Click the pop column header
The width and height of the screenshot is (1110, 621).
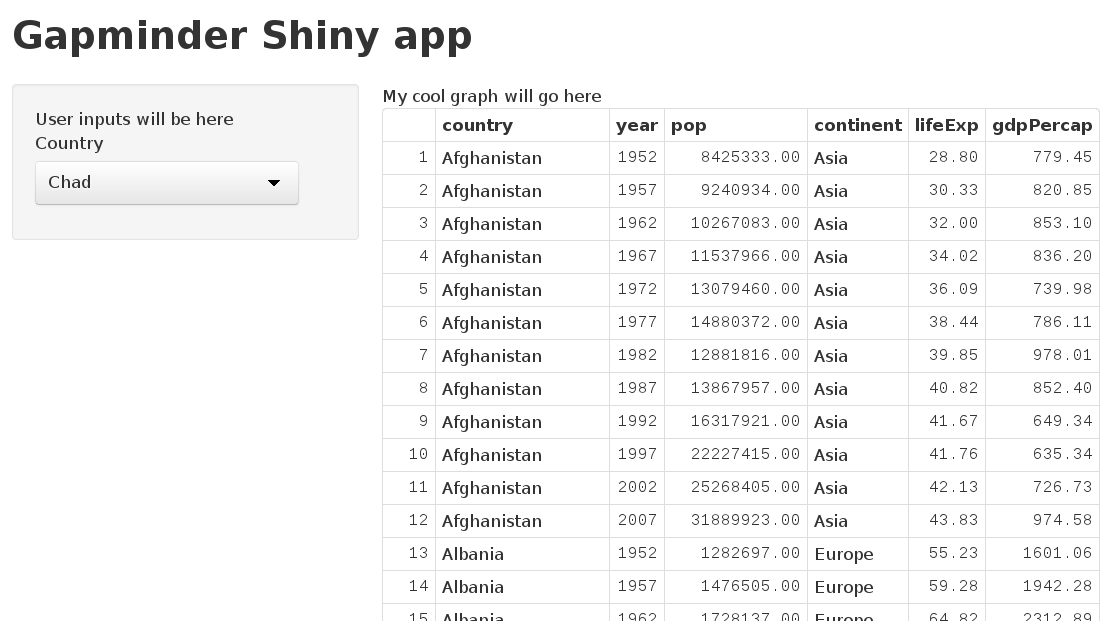(x=689, y=125)
